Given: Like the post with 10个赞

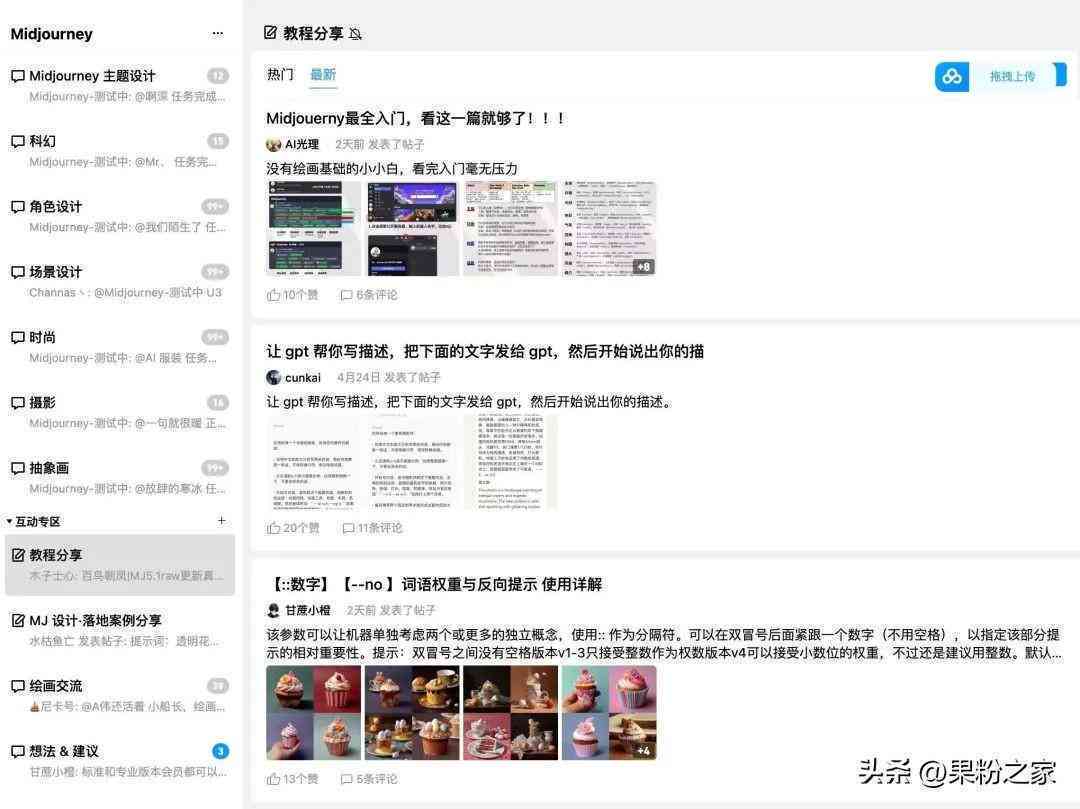Looking at the screenshot, I should click(293, 295).
